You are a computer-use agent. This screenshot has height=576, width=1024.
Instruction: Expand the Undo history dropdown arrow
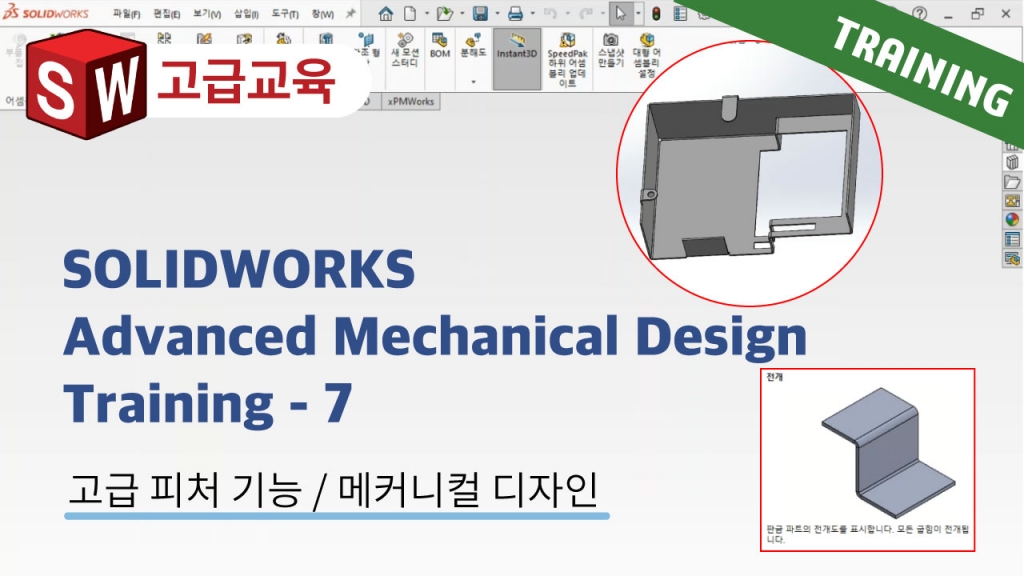568,13
